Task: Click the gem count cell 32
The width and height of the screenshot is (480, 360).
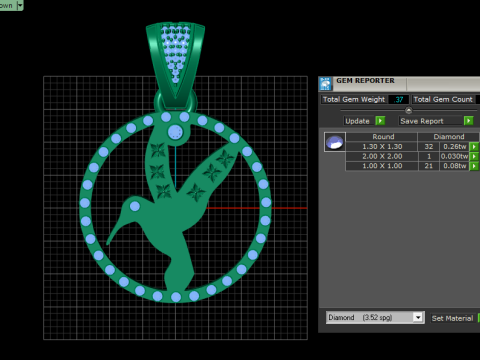Action: (x=429, y=146)
